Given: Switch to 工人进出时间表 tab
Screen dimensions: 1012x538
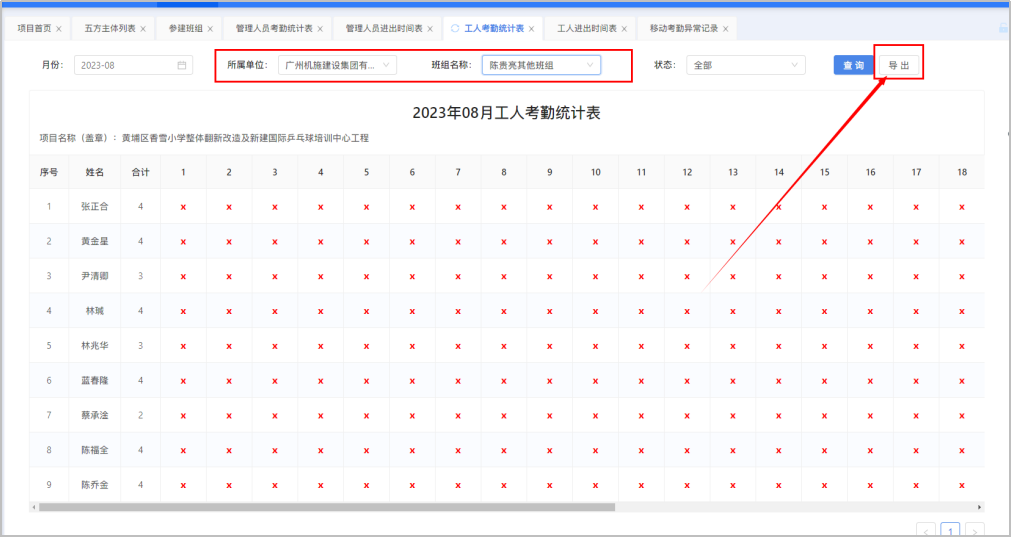Looking at the screenshot, I should pyautogui.click(x=585, y=29).
